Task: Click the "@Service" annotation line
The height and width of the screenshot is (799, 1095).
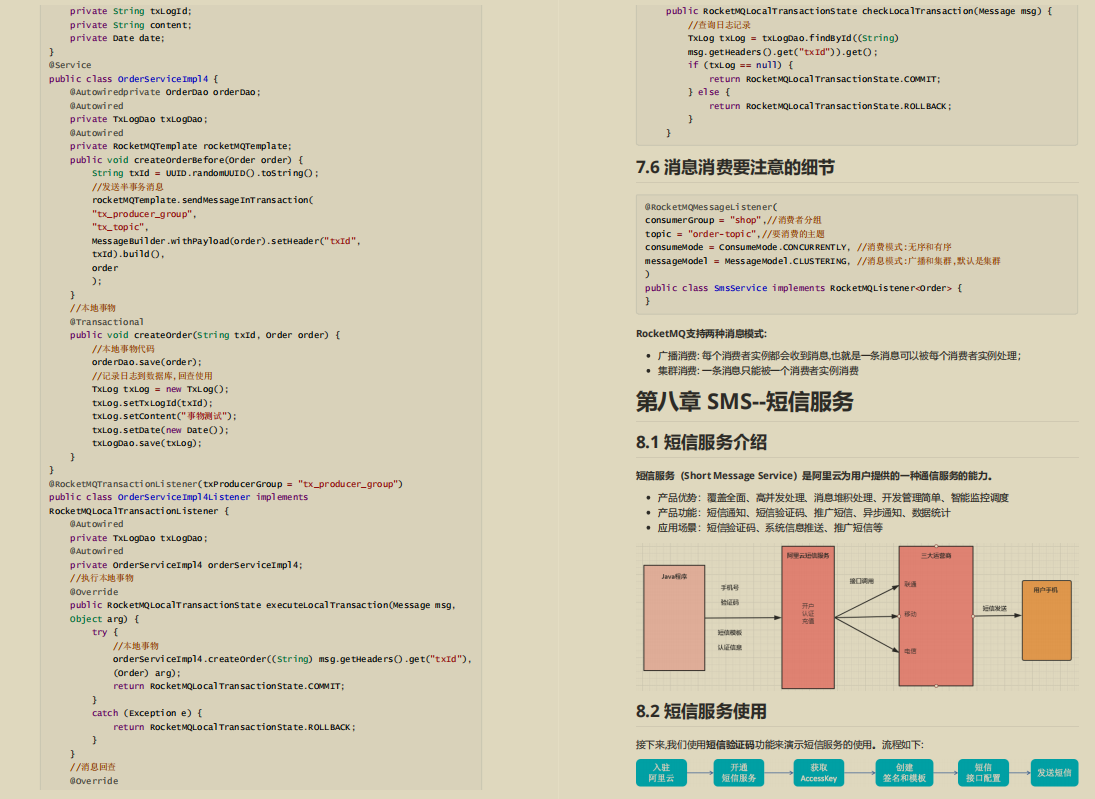Action: (x=70, y=65)
